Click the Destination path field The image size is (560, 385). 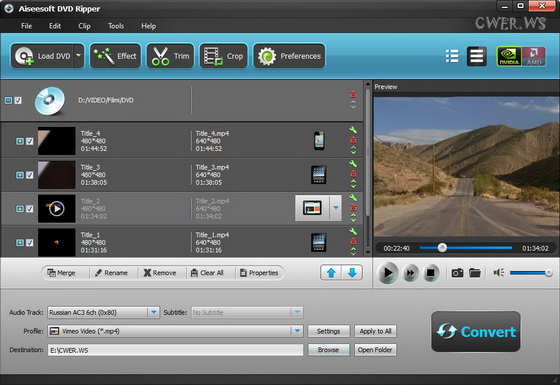pyautogui.click(x=175, y=350)
